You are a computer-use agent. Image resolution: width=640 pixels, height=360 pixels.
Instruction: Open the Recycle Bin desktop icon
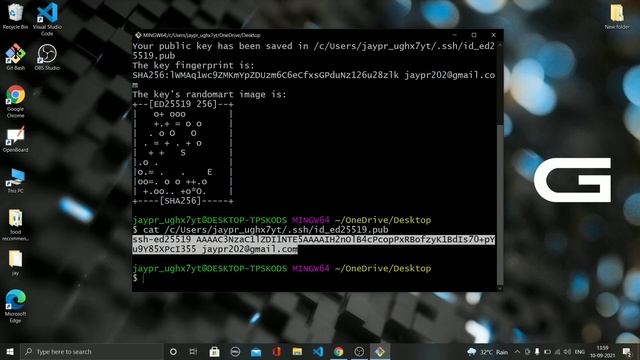(x=16, y=16)
